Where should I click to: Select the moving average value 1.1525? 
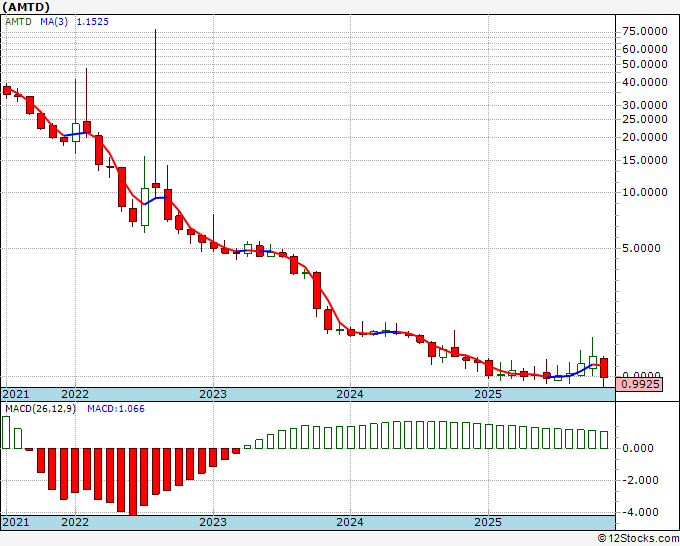click(93, 22)
